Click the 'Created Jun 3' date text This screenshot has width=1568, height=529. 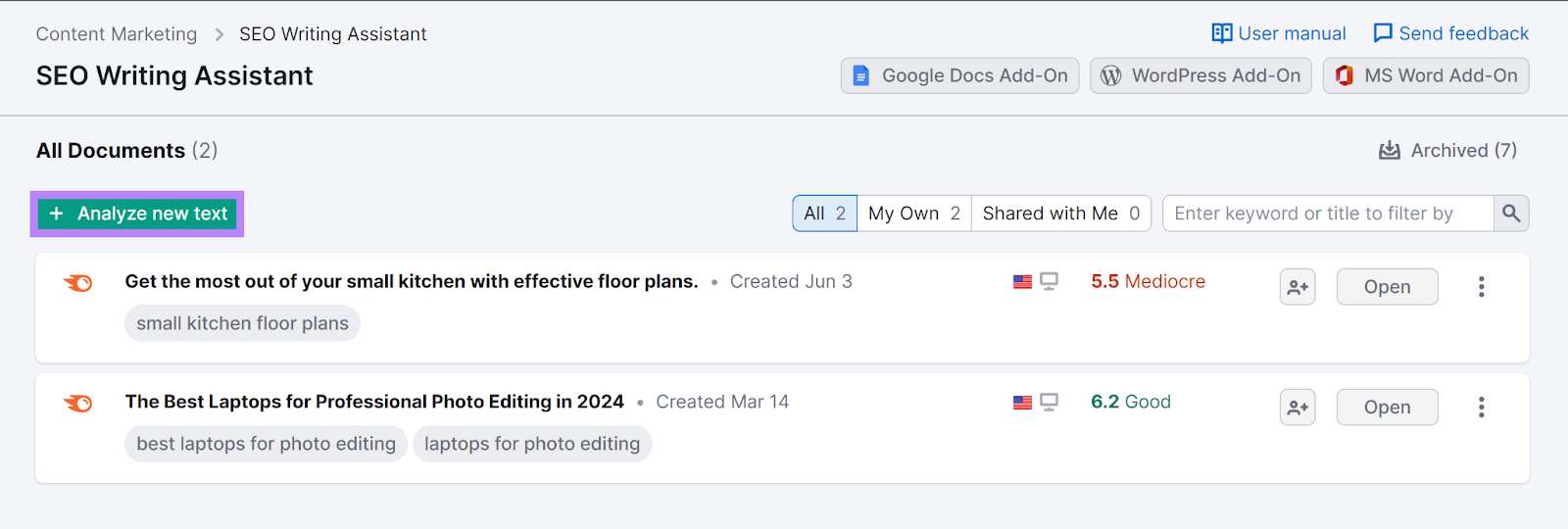pos(791,282)
